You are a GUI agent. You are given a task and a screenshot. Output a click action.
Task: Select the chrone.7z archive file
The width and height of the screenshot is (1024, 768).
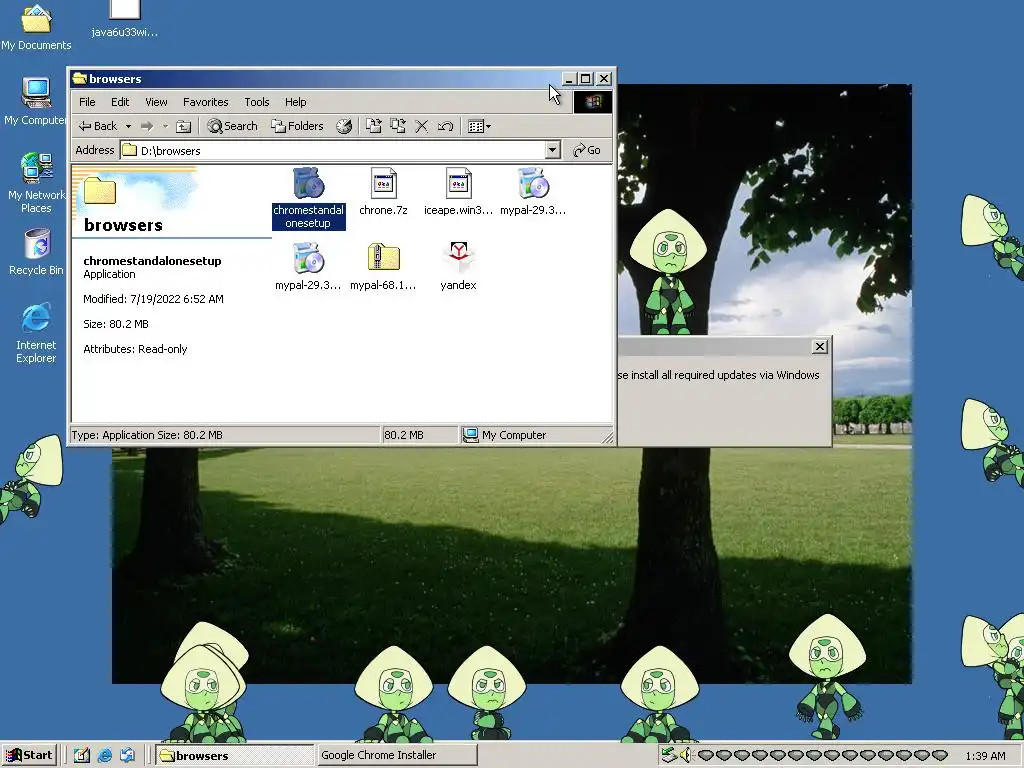(x=383, y=192)
